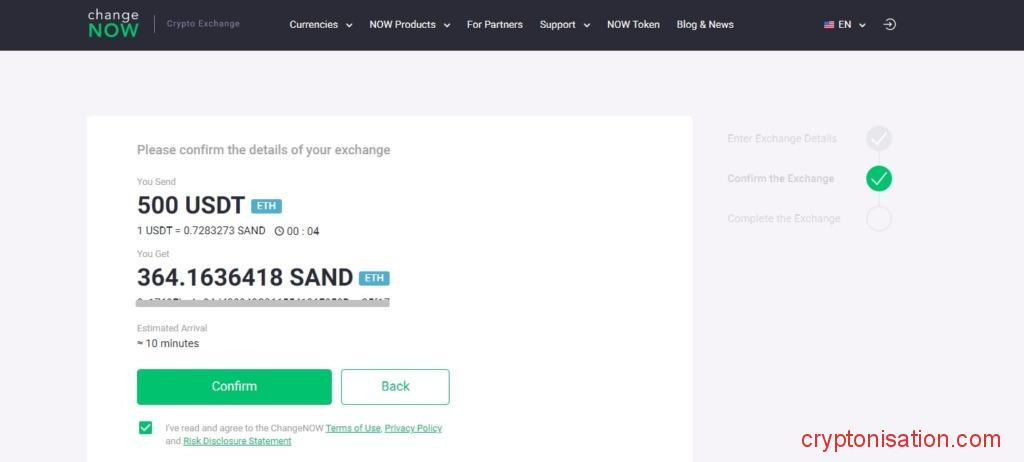
Task: Click the countdown clock icon near rate
Action: point(279,231)
